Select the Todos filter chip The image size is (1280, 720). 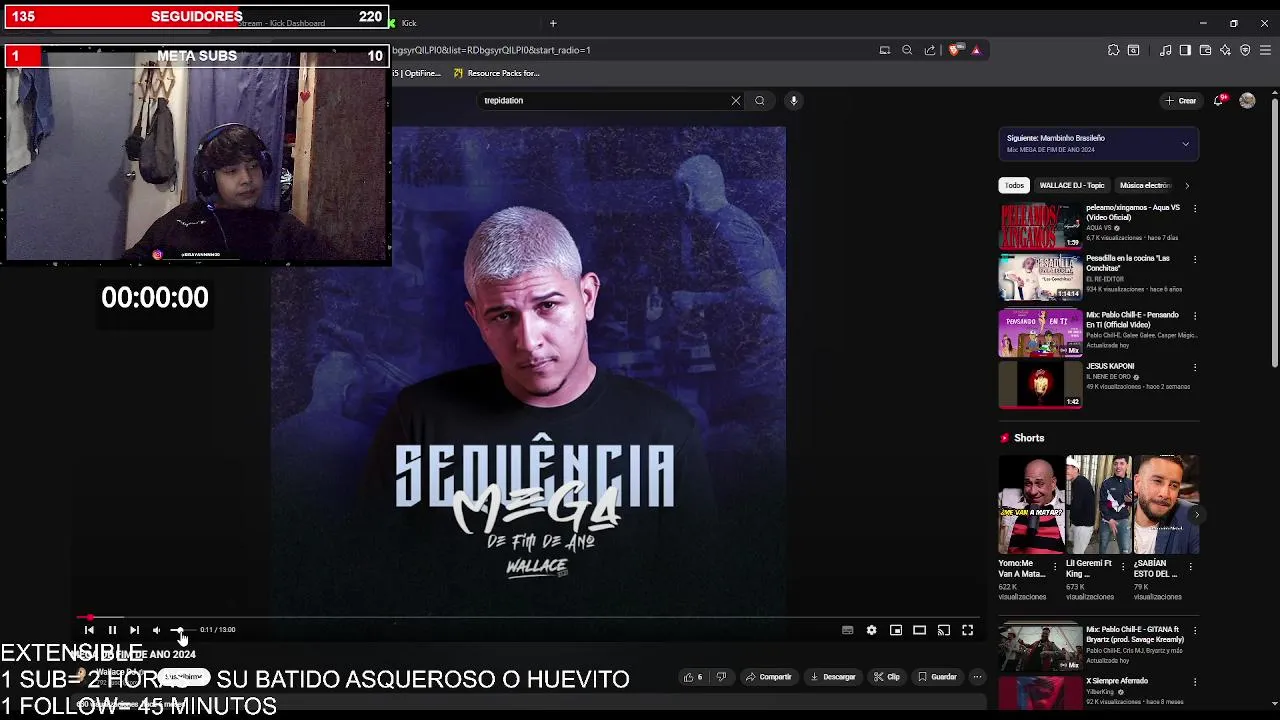(x=1014, y=185)
